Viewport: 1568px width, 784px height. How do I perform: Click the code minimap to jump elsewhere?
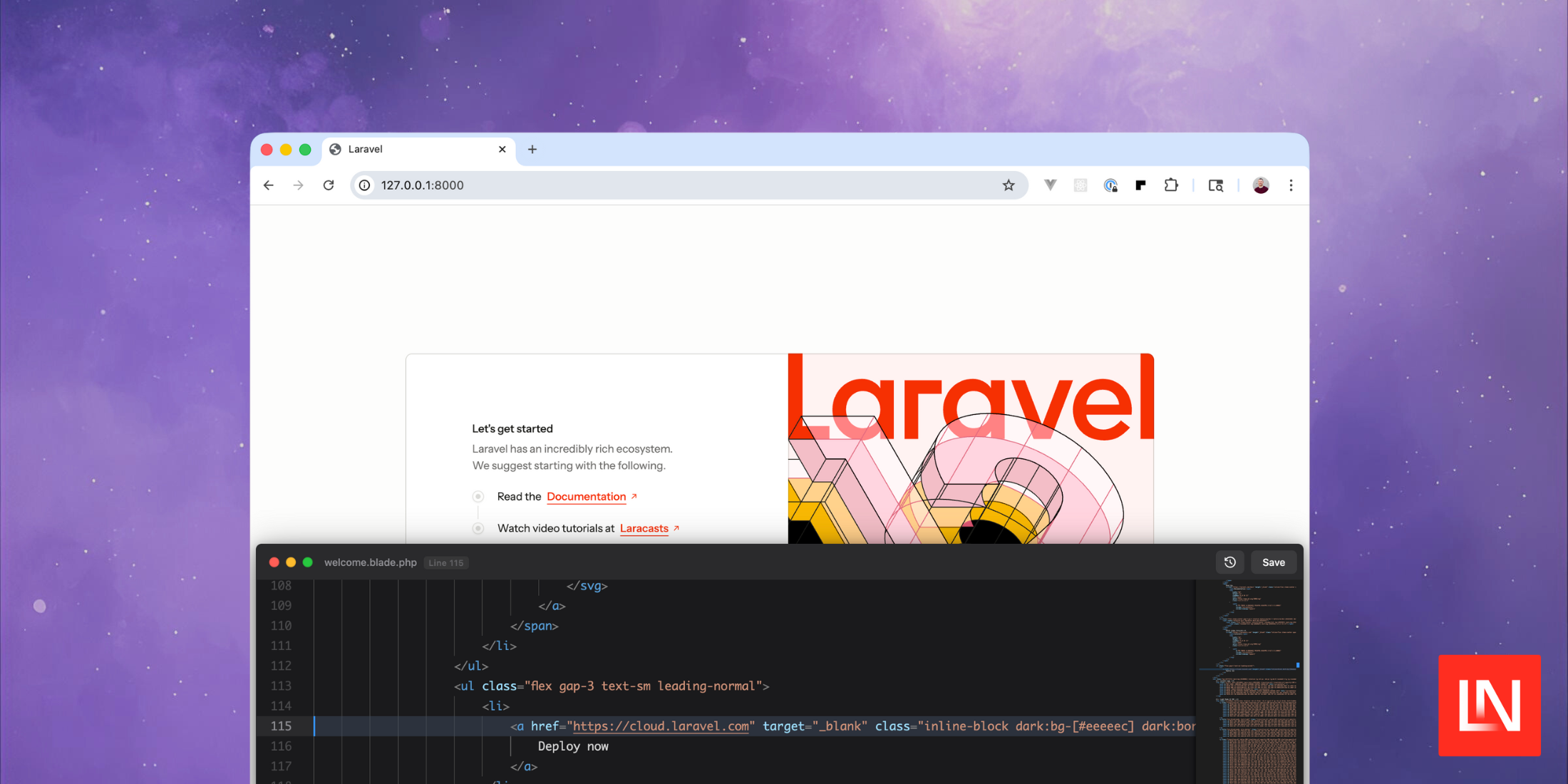tap(1251, 677)
